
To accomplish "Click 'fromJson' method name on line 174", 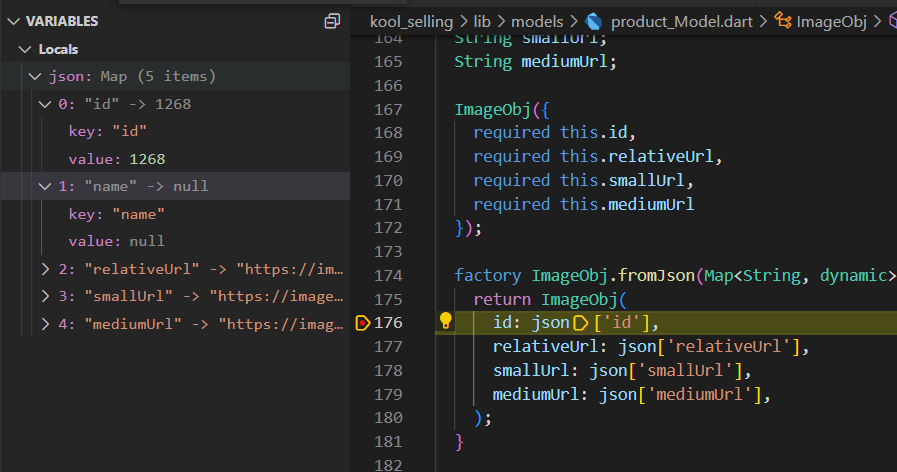I will pos(656,275).
